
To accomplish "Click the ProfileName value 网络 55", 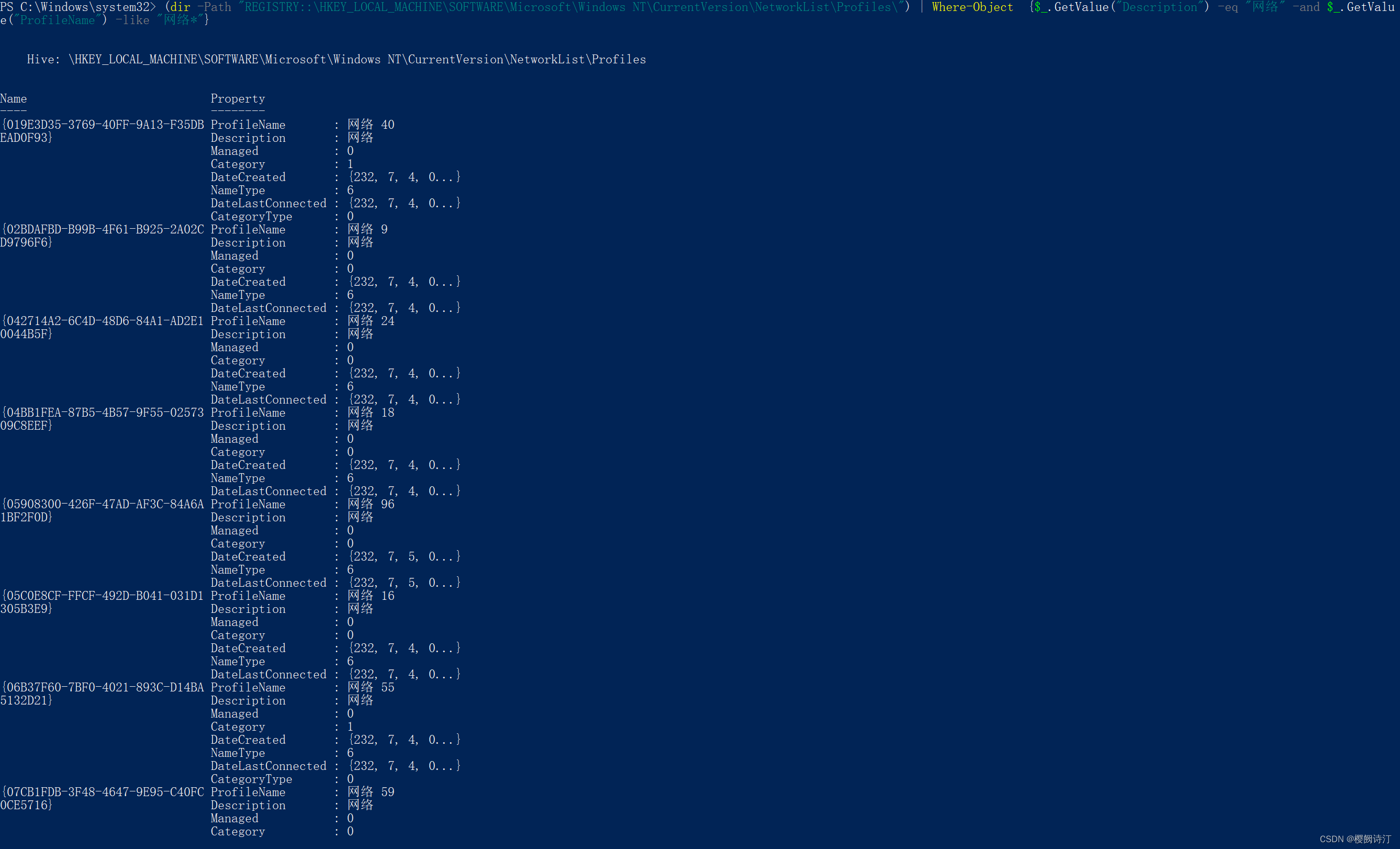I will pyautogui.click(x=371, y=688).
